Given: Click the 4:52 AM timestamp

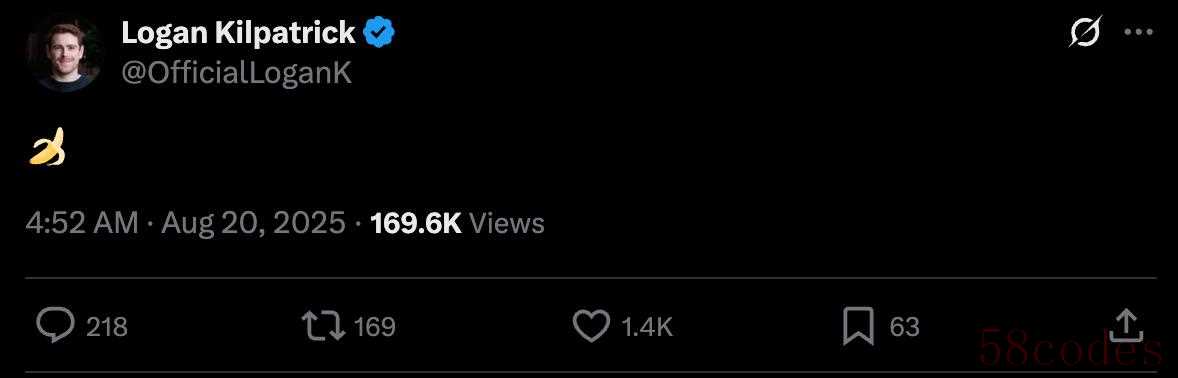Looking at the screenshot, I should pyautogui.click(x=82, y=223).
